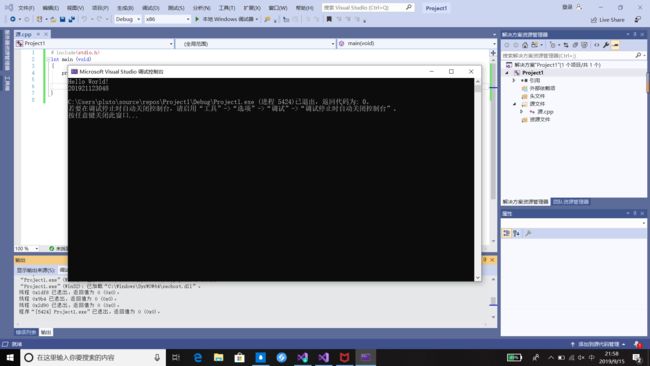Expand the 引用 references node
650x366 pixels.
coord(514,80)
